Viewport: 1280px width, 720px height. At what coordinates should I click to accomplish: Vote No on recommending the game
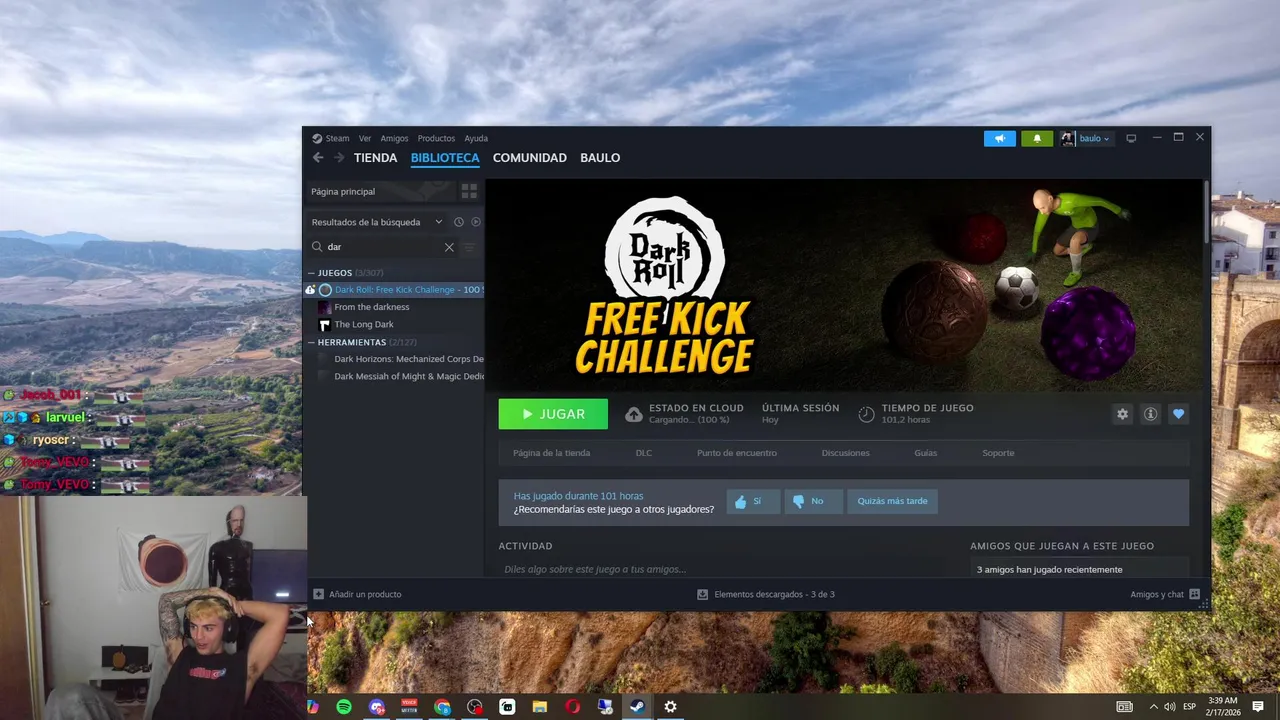(x=812, y=501)
